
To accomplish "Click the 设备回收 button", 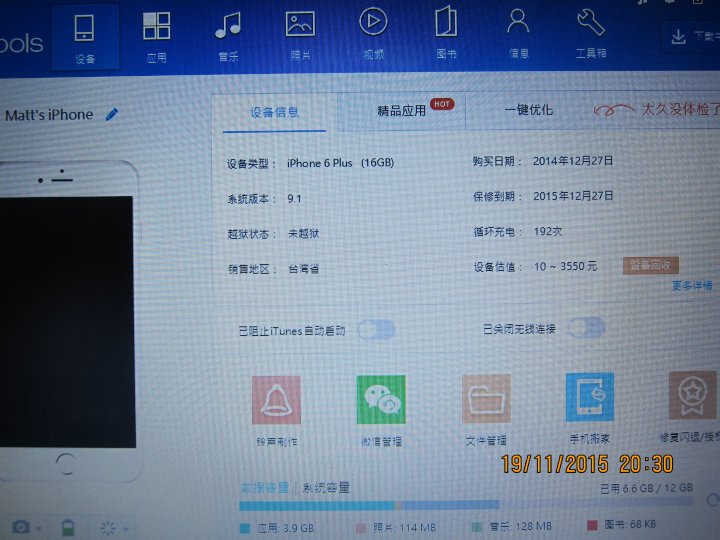I will point(651,265).
